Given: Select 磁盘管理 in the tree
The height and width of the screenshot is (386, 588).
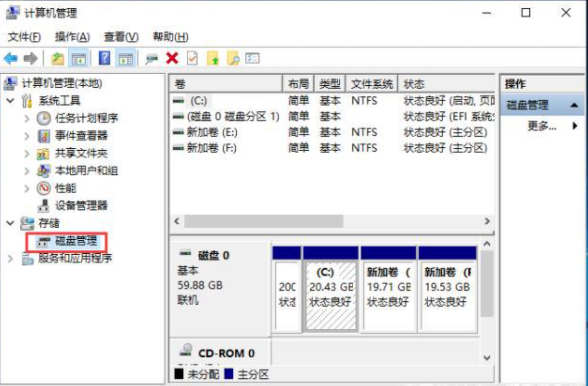Looking at the screenshot, I should point(76,241).
